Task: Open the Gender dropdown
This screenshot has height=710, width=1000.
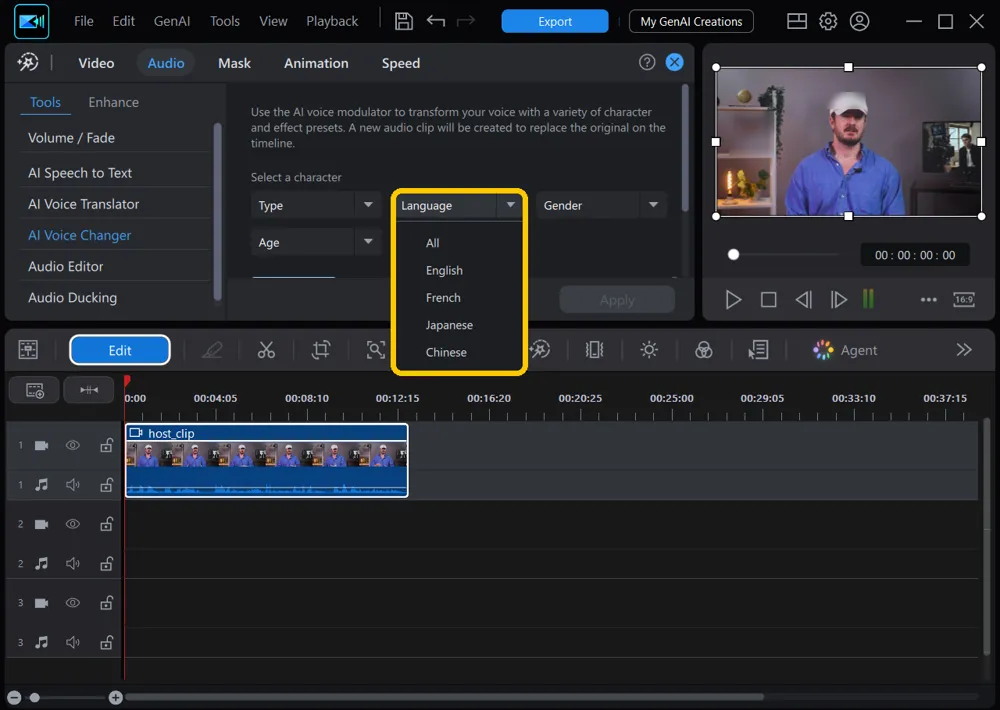Action: click(x=601, y=205)
